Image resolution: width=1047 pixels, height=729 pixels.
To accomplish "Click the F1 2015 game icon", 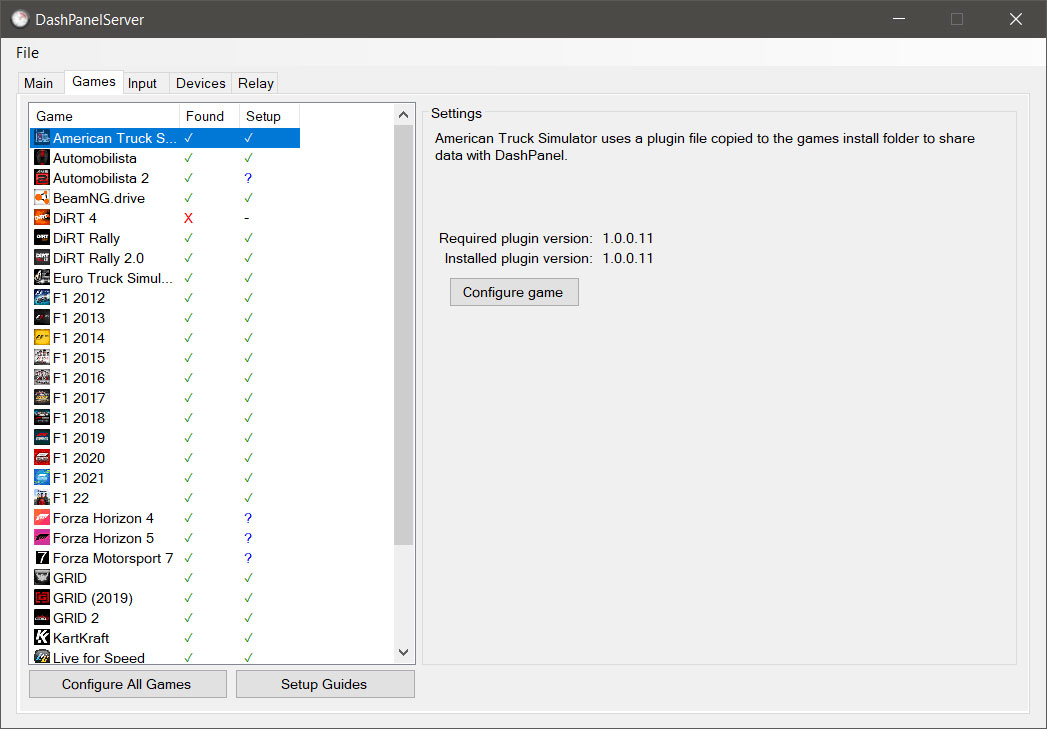I will coord(42,358).
